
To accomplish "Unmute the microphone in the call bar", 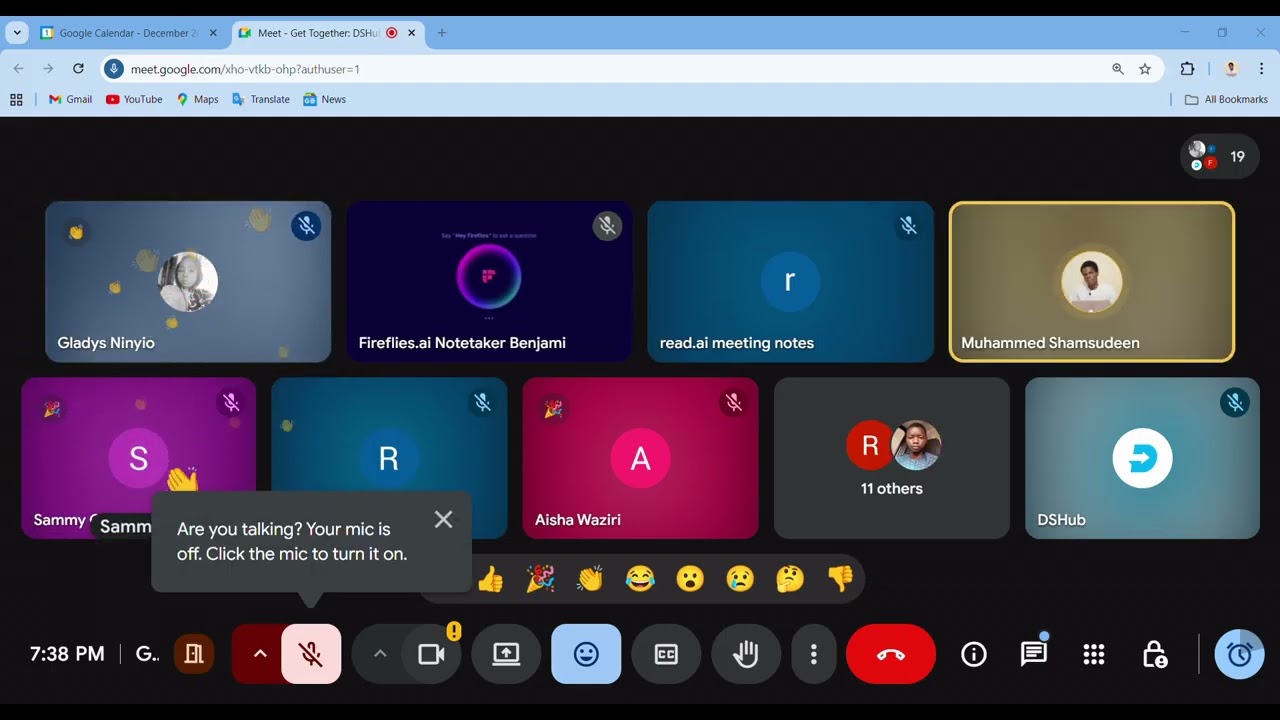I will coord(311,654).
